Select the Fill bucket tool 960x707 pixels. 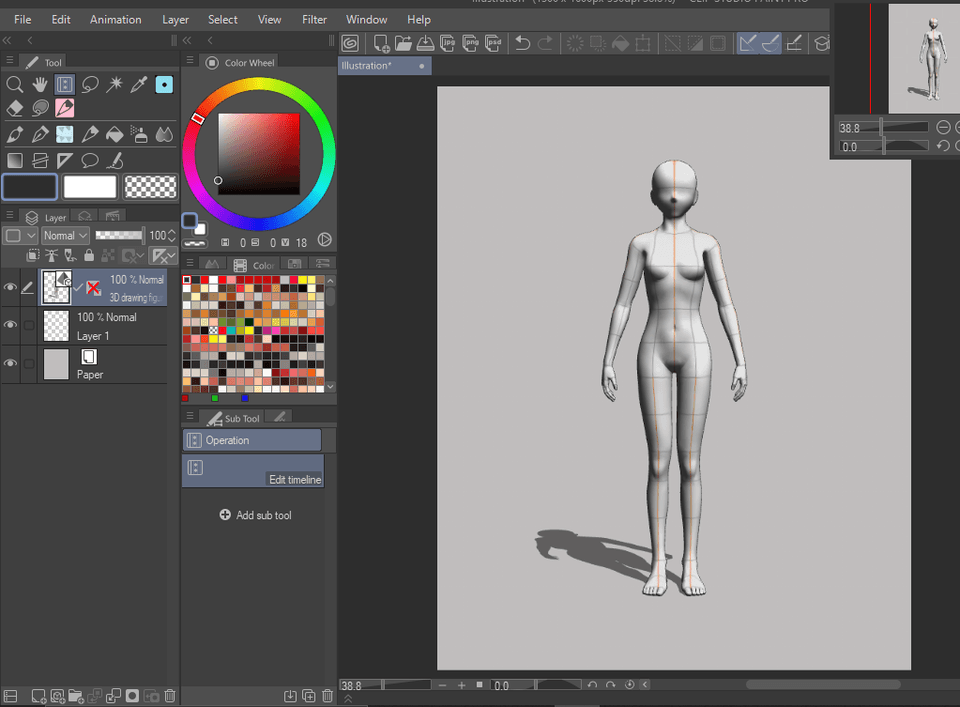tap(114, 134)
